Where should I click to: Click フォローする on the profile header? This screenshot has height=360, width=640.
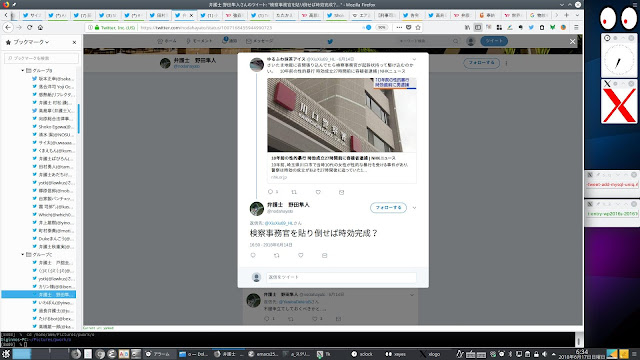point(481,63)
